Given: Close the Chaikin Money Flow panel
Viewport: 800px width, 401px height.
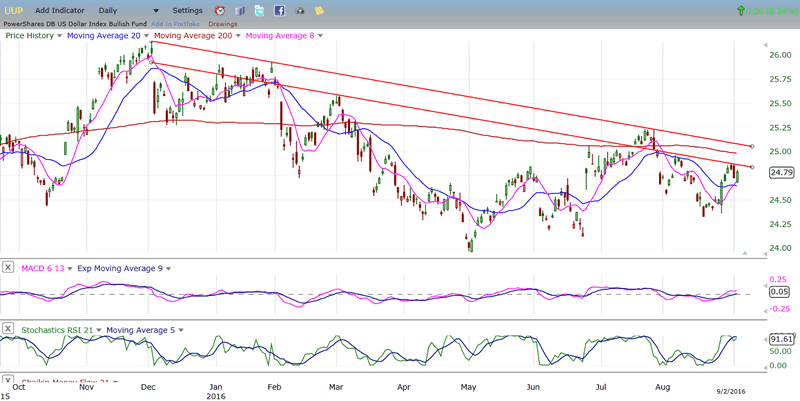Looking at the screenshot, I should click(8, 382).
